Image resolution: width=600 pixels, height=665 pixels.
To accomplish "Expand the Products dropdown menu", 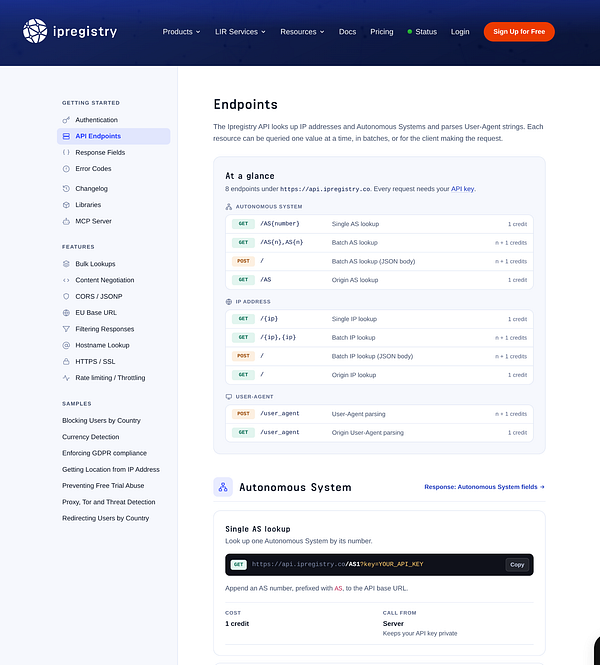I will click(x=181, y=32).
